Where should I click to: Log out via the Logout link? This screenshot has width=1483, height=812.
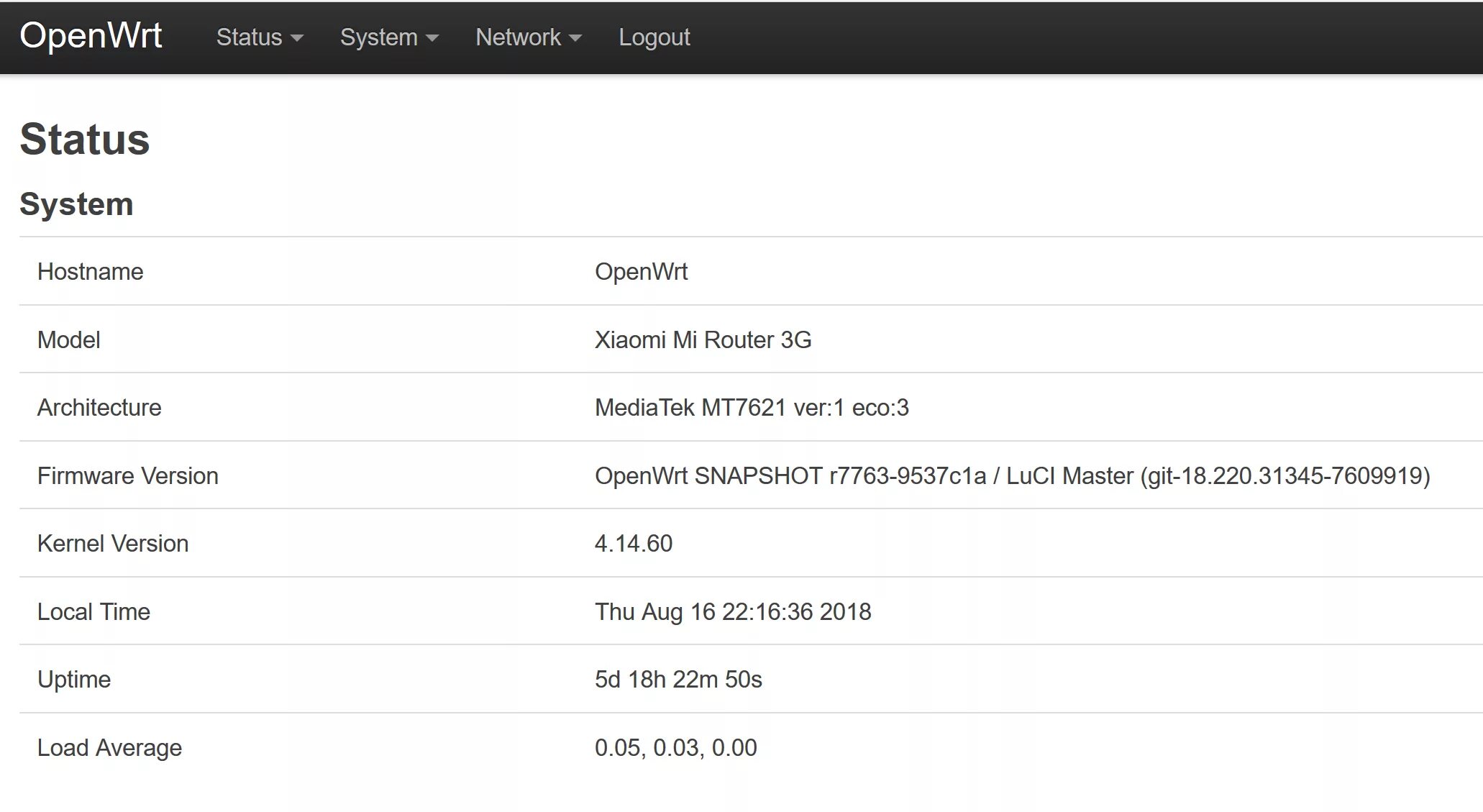point(654,37)
